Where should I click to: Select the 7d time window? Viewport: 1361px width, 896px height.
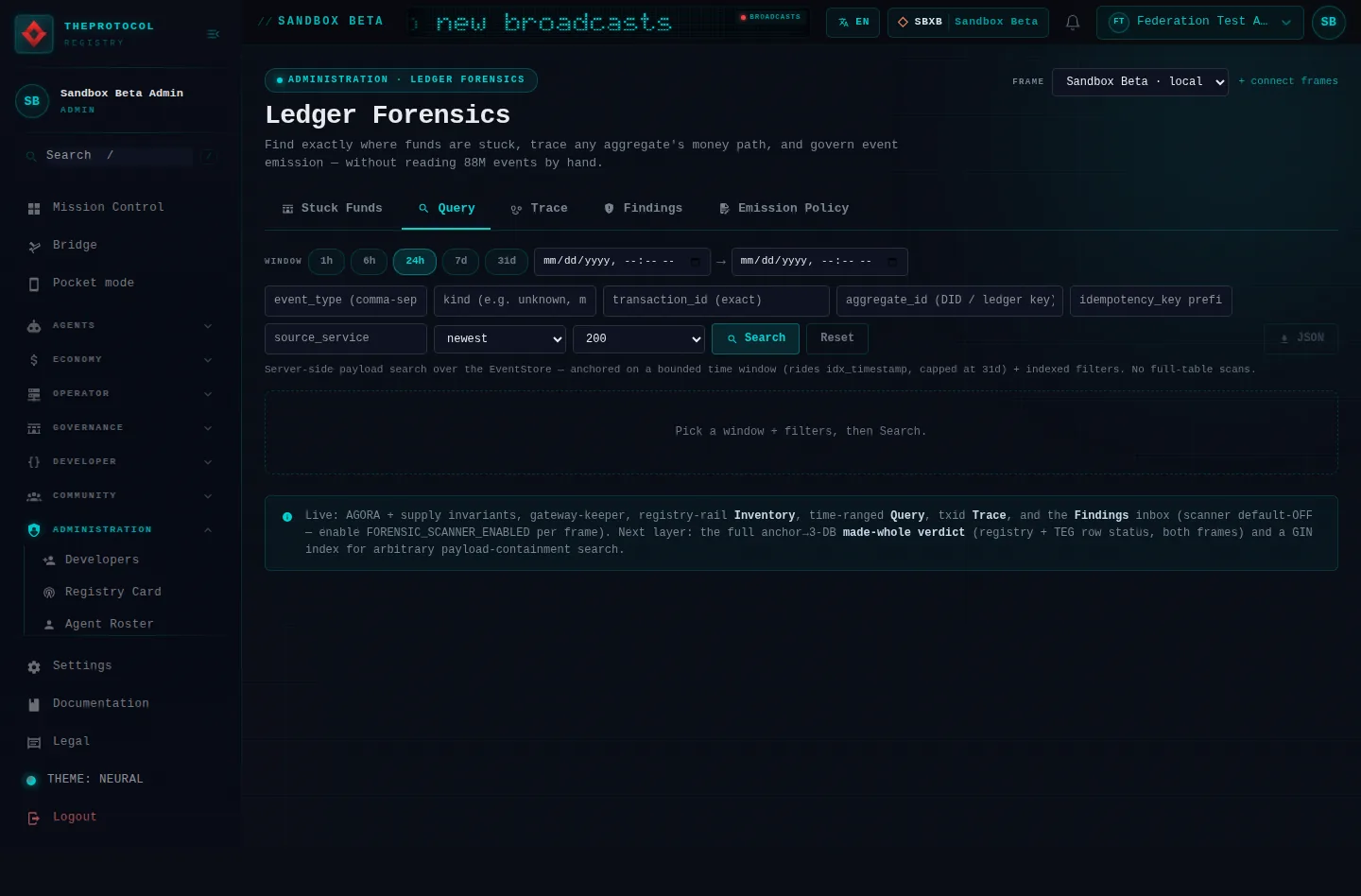tap(461, 261)
